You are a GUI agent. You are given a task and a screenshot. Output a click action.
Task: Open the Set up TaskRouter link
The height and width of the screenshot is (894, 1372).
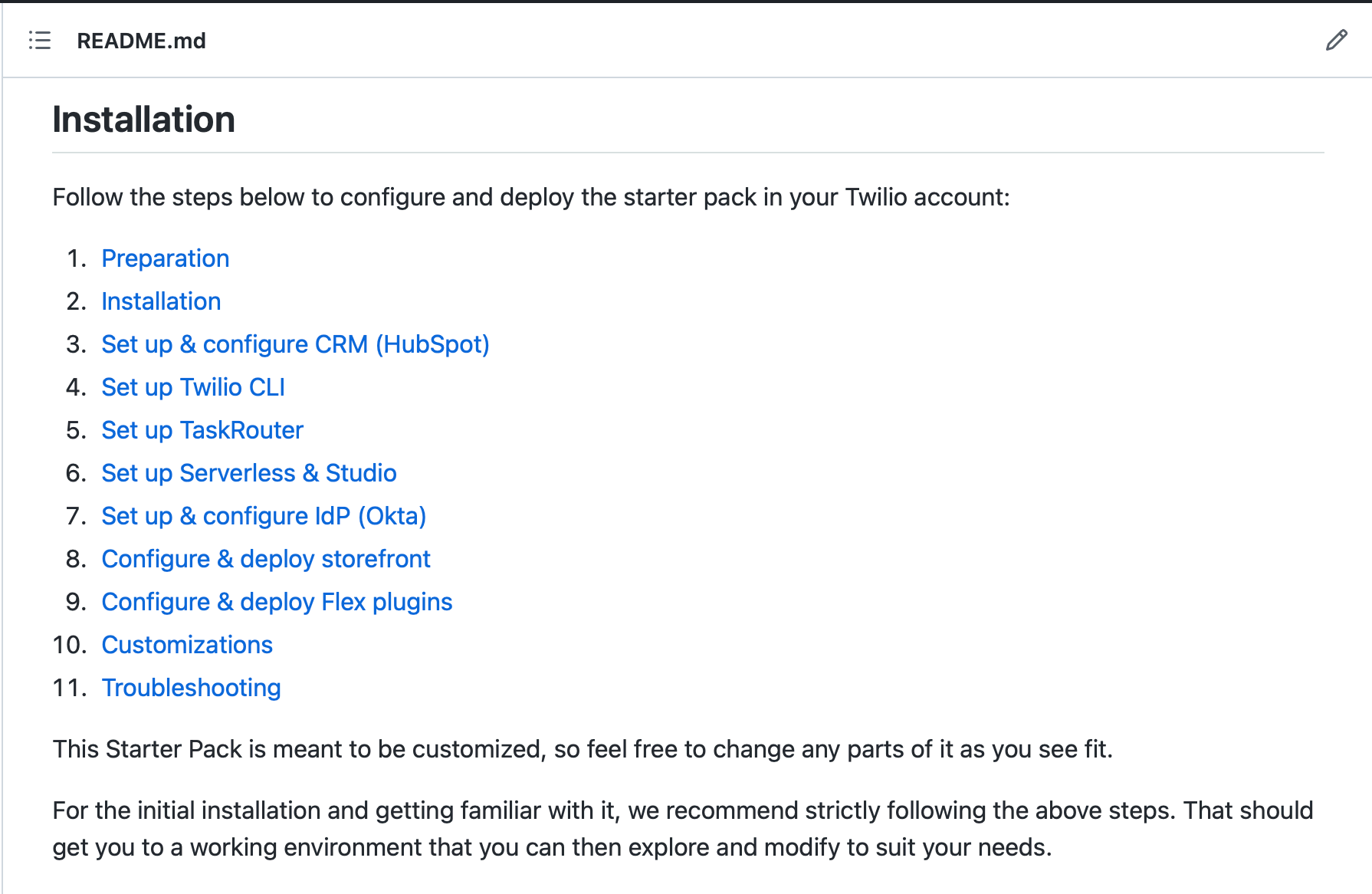click(202, 430)
